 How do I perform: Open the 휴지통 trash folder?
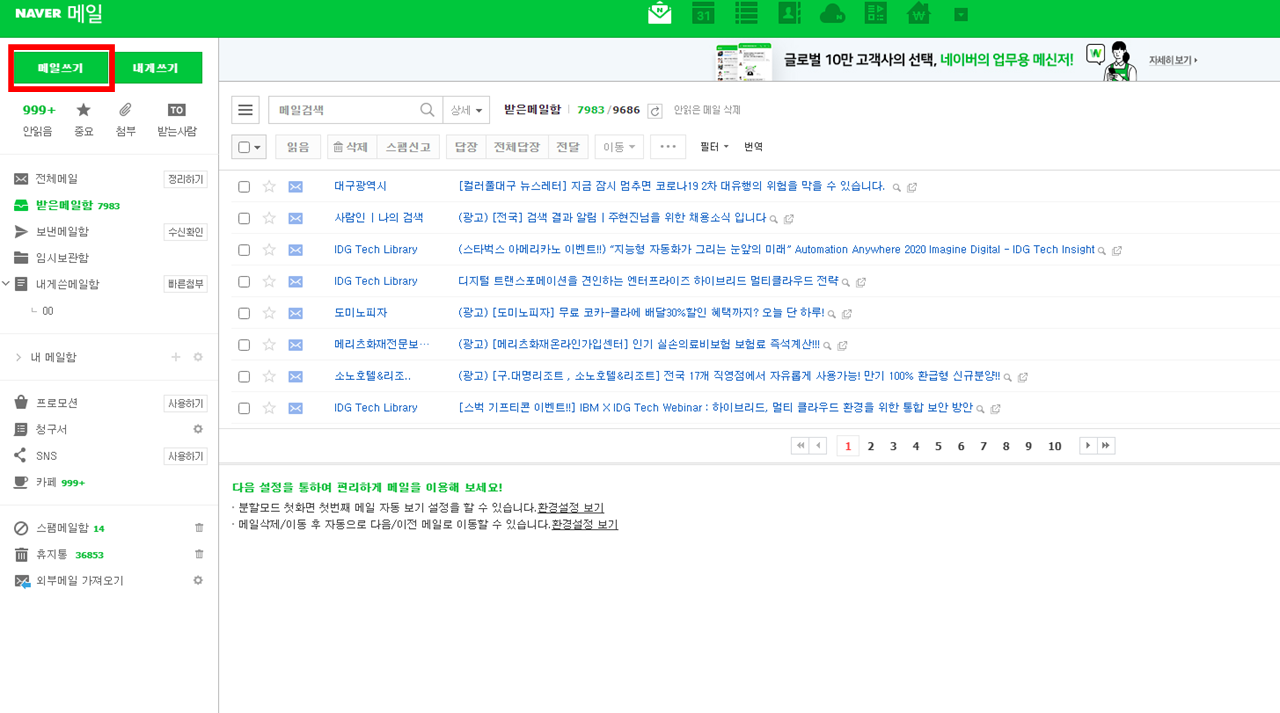pyautogui.click(x=52, y=554)
